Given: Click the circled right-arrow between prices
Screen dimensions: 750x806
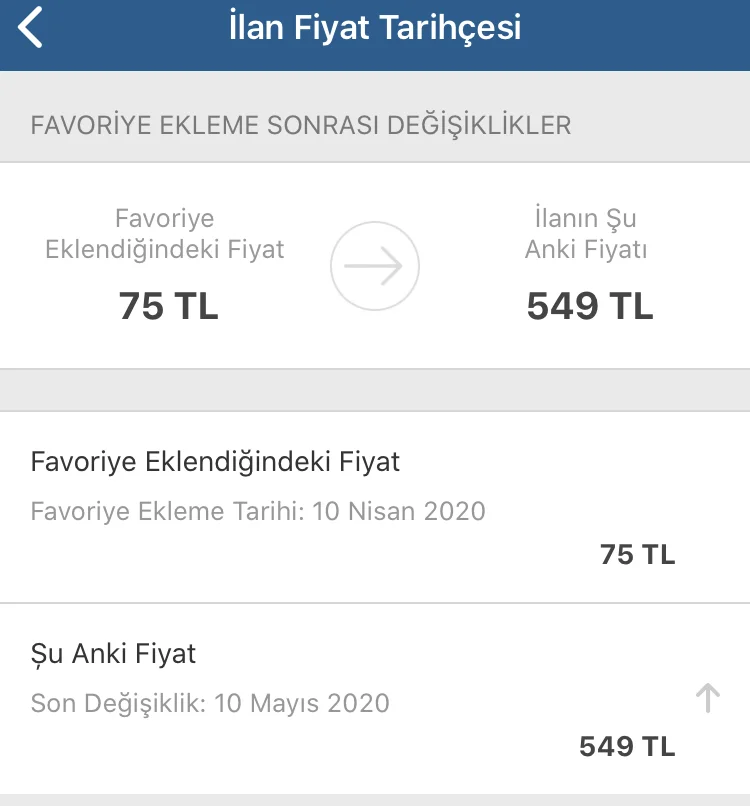Looking at the screenshot, I should (374, 266).
